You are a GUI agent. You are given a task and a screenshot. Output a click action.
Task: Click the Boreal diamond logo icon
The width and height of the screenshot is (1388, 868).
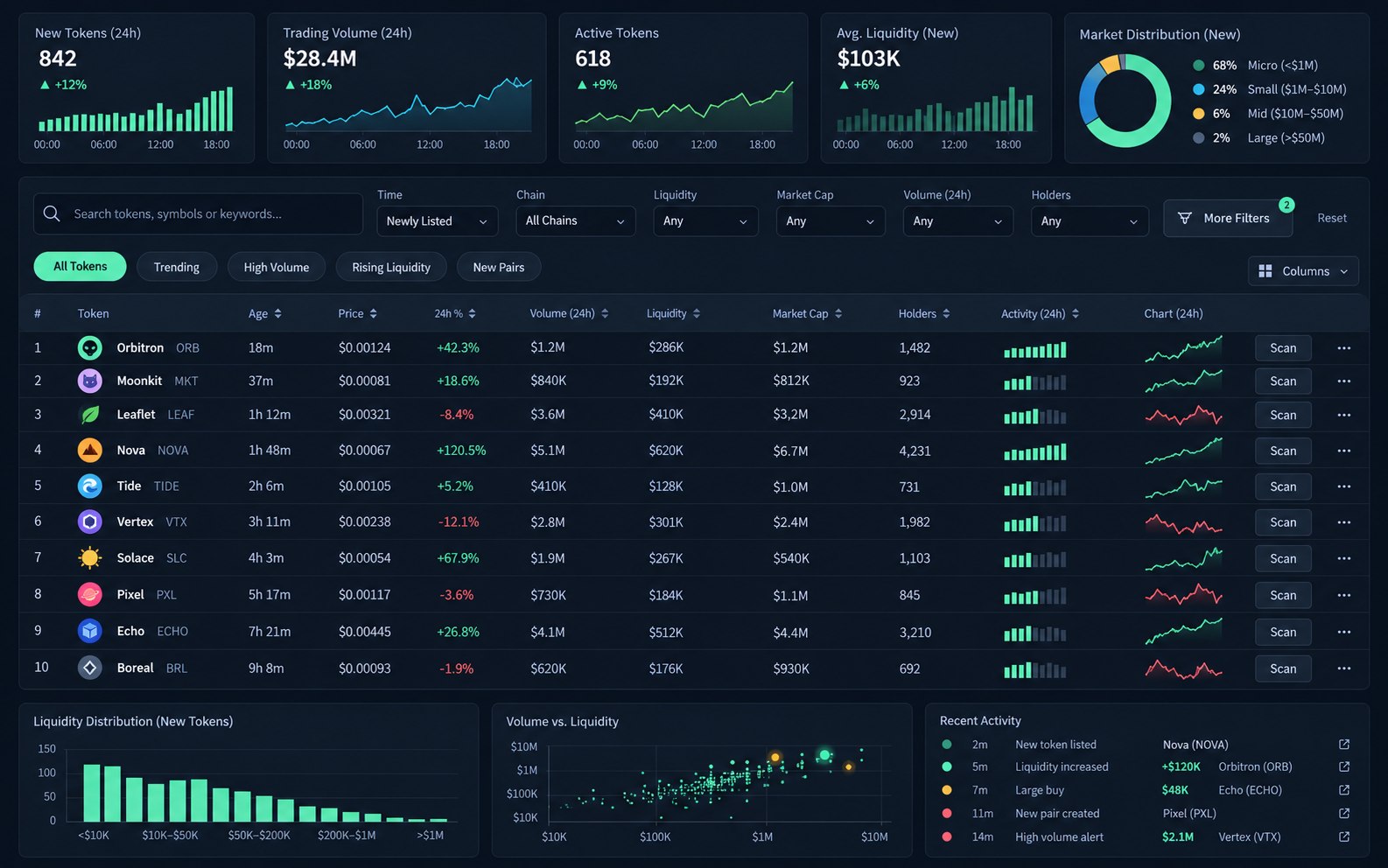(x=90, y=668)
